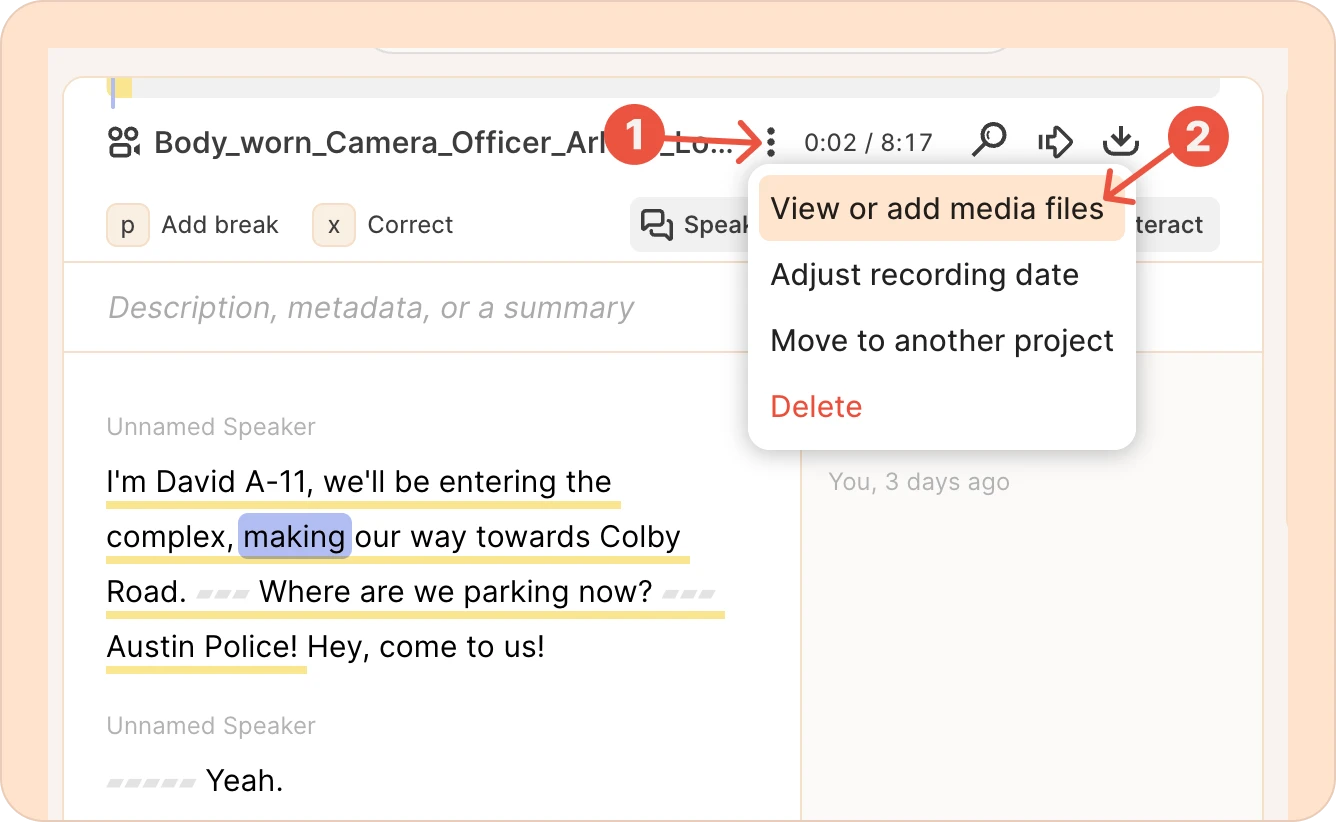Select Move to another project
The image size is (1336, 822).
(941, 341)
